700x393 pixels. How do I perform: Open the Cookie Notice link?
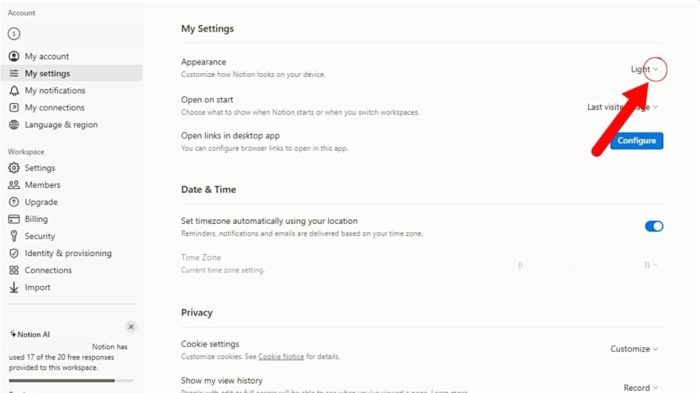click(281, 356)
